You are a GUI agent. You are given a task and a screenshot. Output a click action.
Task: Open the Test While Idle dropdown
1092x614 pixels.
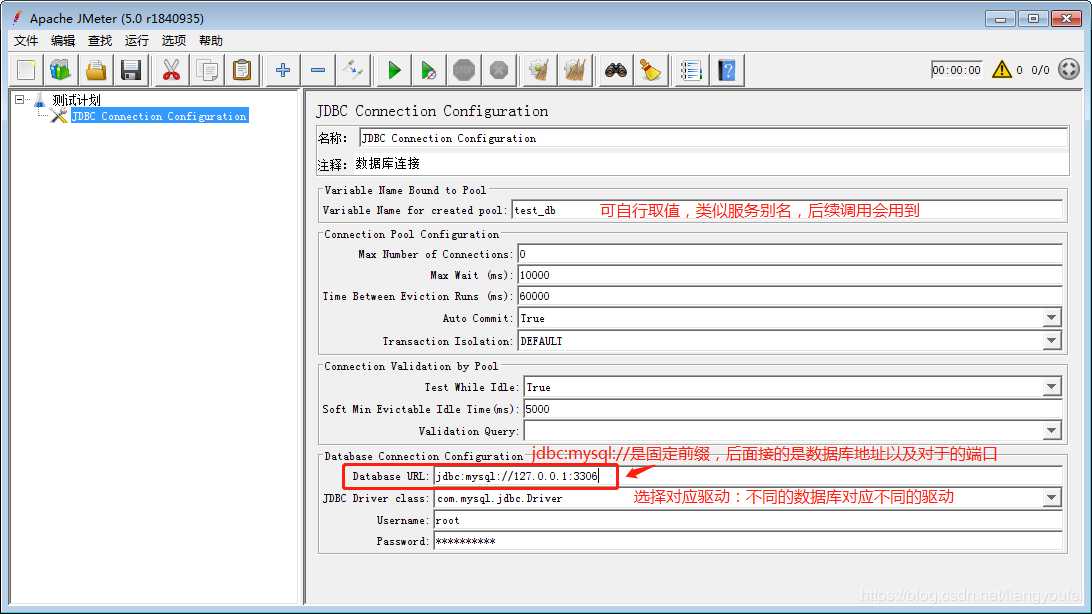[1051, 387]
